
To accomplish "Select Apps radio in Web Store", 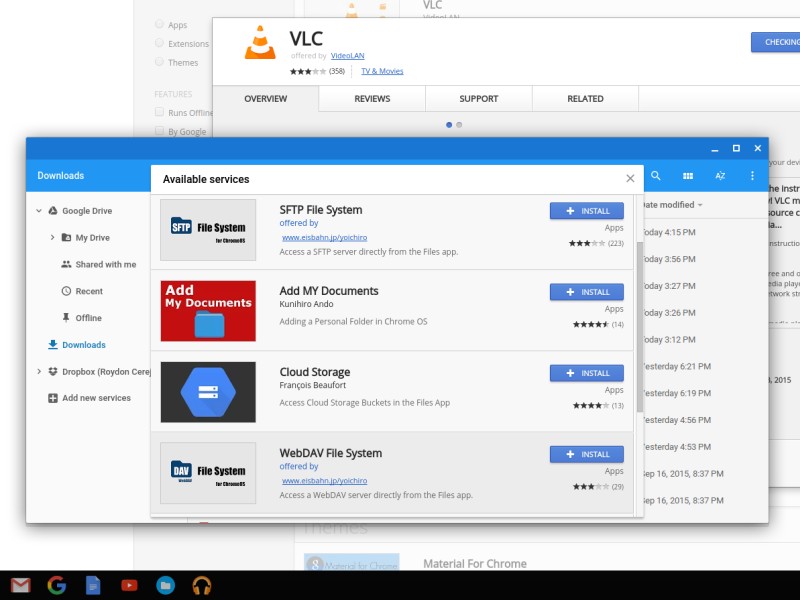I will 159,24.
